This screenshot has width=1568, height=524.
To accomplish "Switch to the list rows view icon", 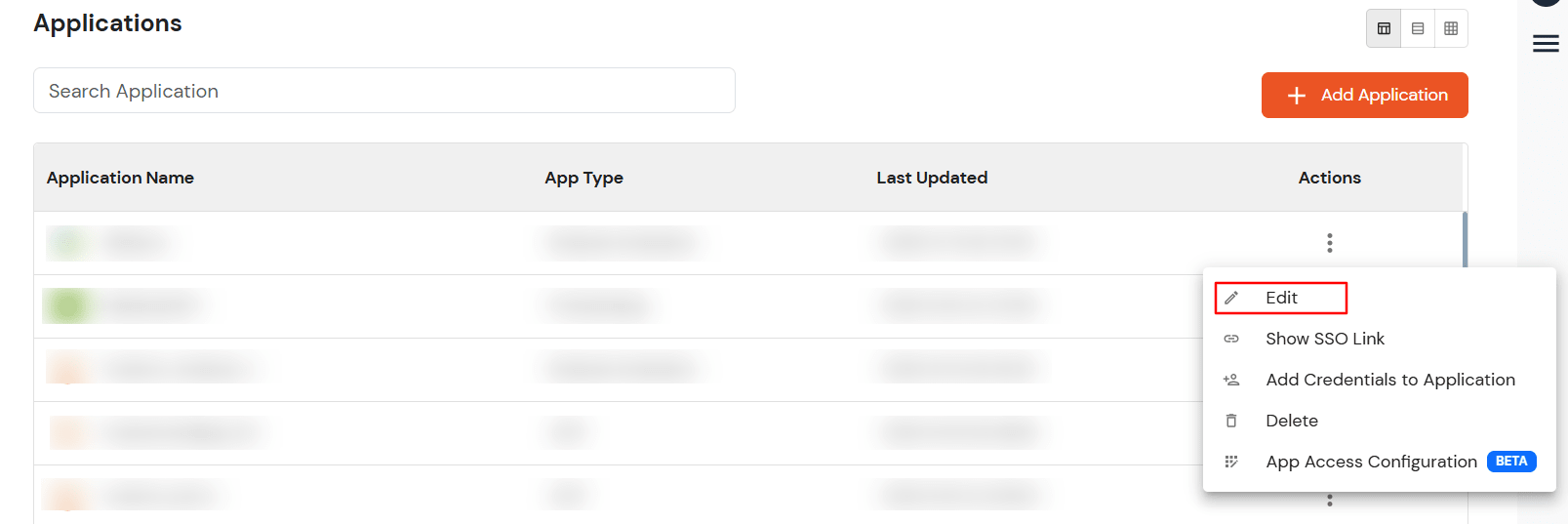I will pos(1418,28).
